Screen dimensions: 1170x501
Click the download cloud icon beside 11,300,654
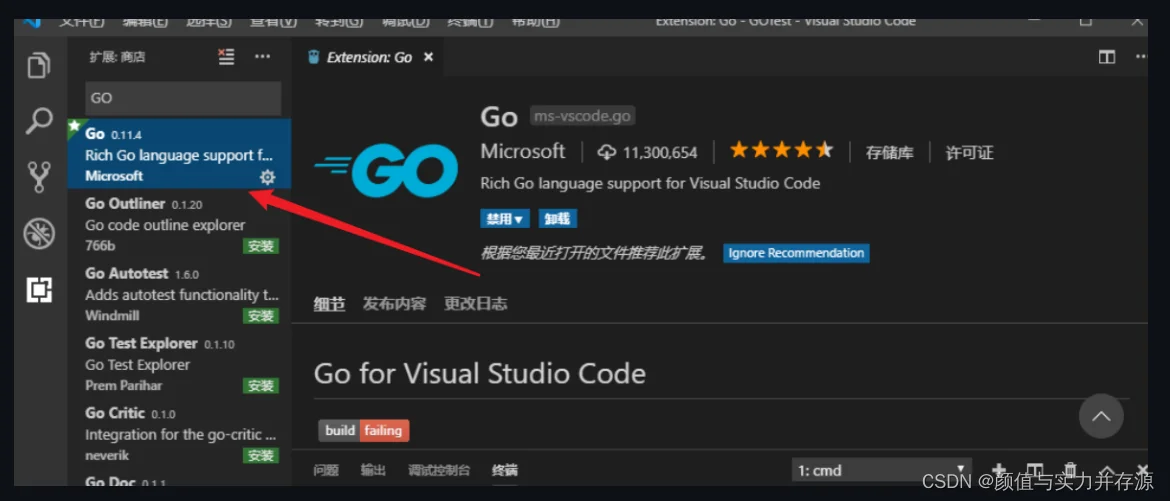tap(607, 152)
